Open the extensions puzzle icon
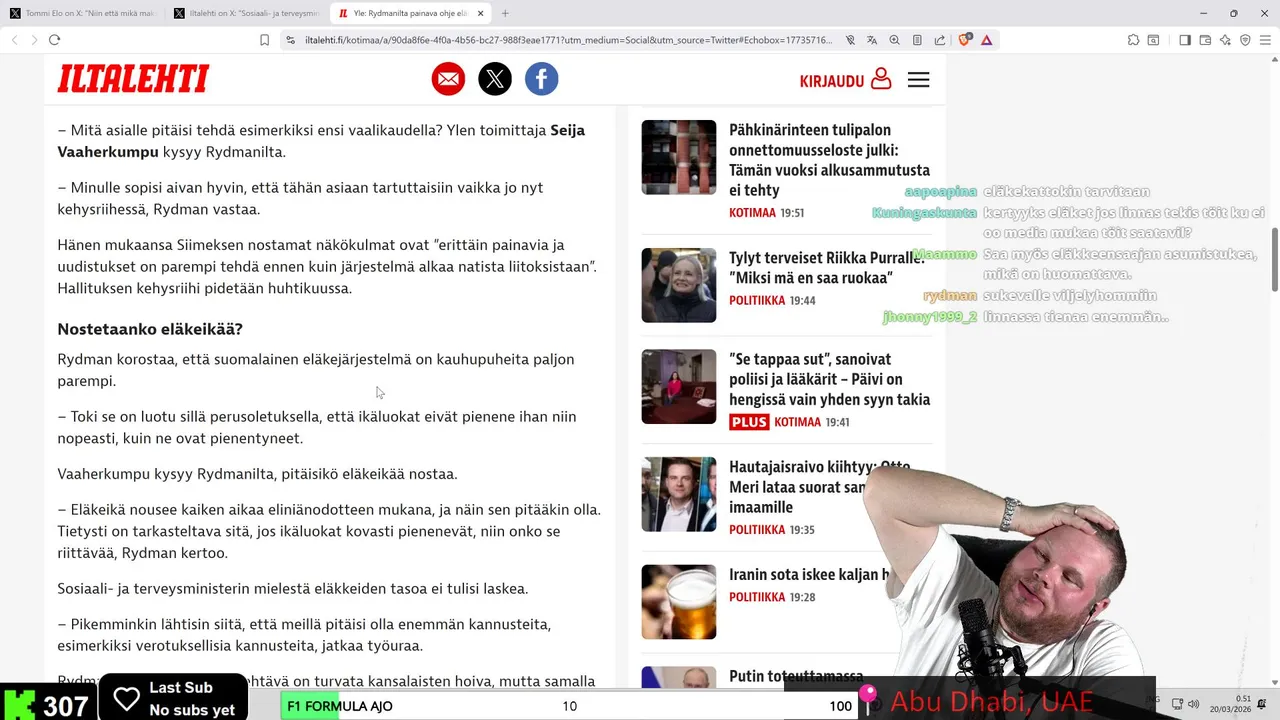This screenshot has width=1280, height=720. (x=1133, y=40)
